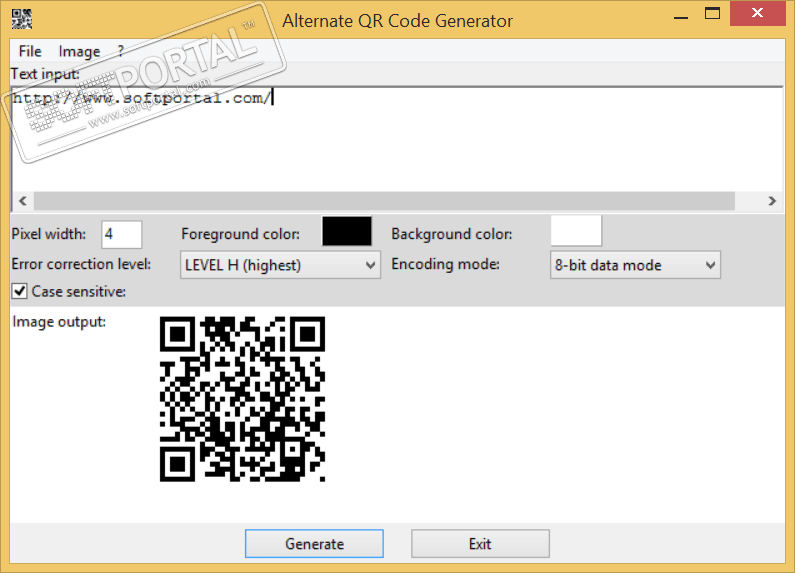Open the black Foreground color swatch

347,231
